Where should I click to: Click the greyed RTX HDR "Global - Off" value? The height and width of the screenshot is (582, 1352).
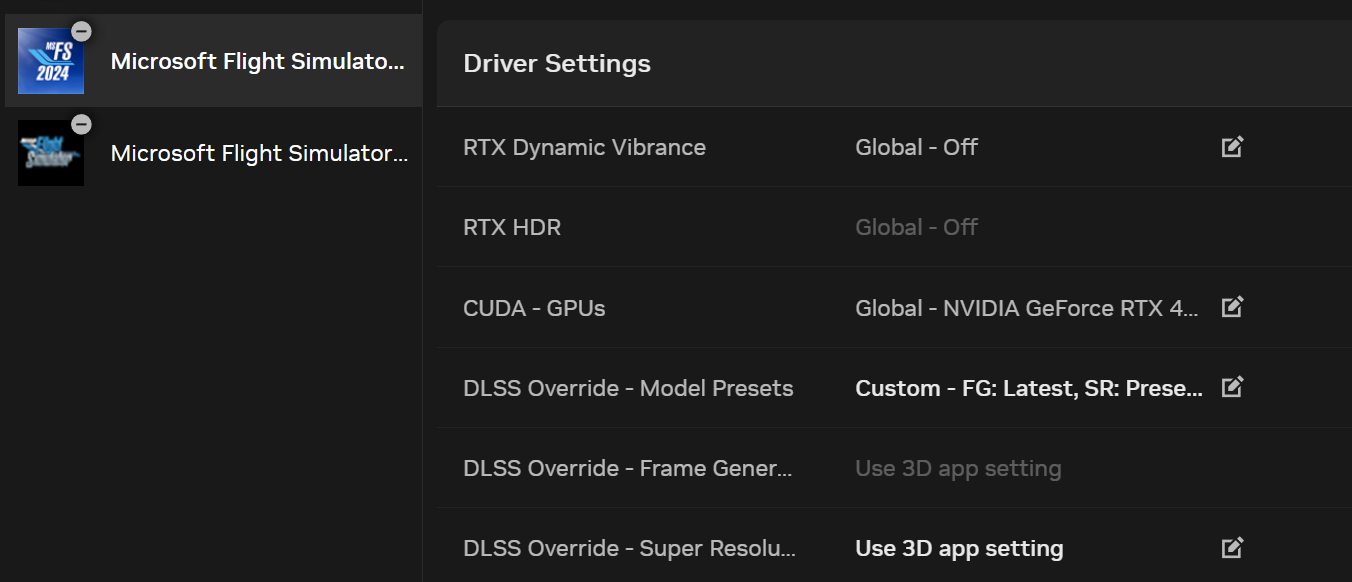point(916,228)
